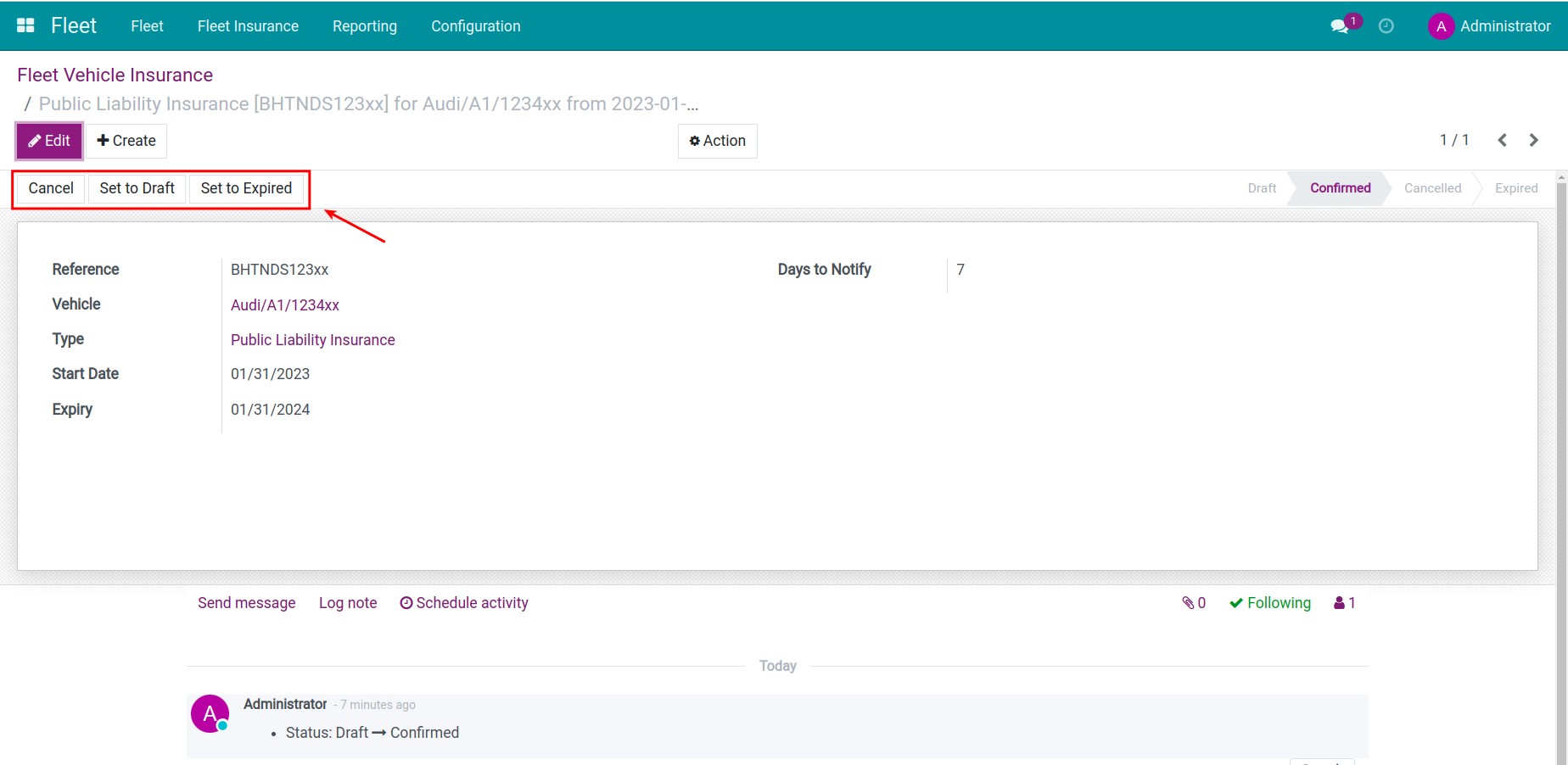Image resolution: width=1568 pixels, height=765 pixels.
Task: Go to previous record arrow
Action: [x=1502, y=140]
